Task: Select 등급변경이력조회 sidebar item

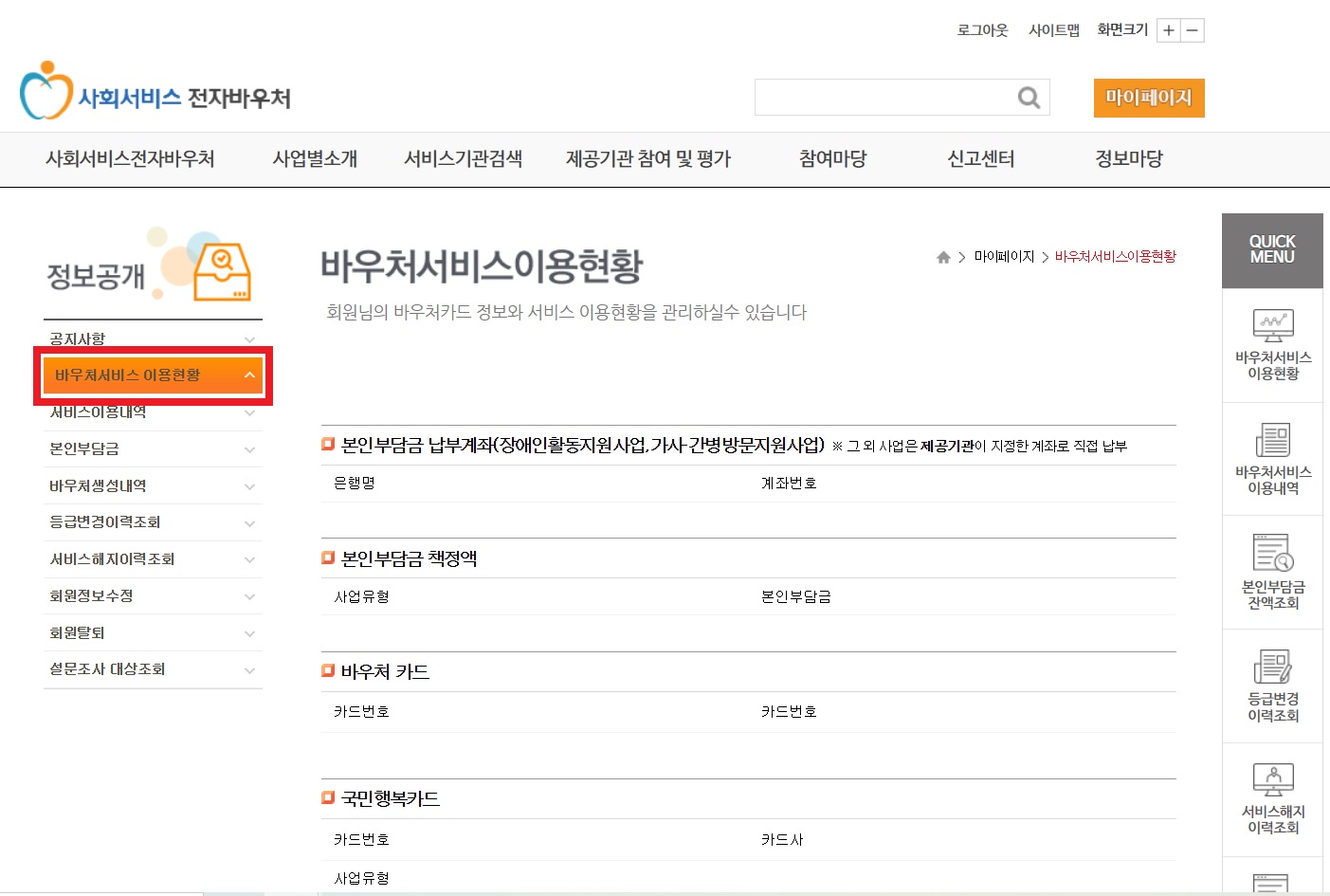Action: click(x=153, y=522)
